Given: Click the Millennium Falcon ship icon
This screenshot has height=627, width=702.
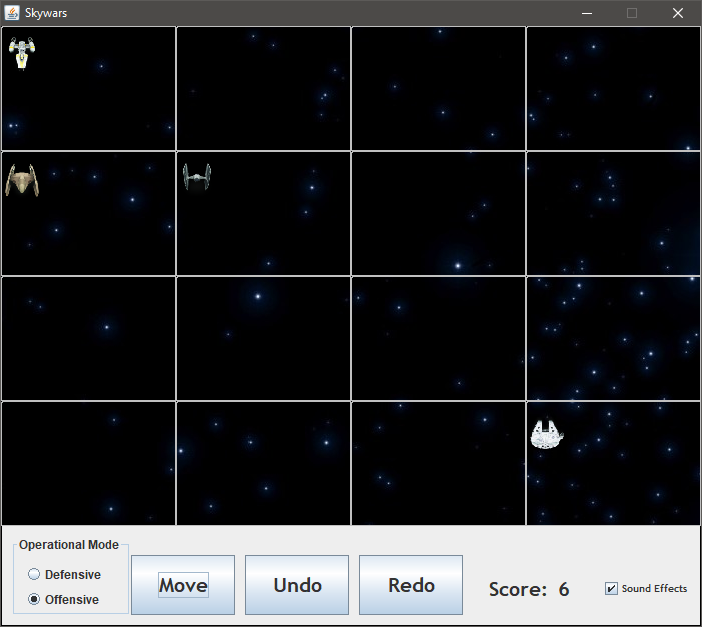Looking at the screenshot, I should [x=547, y=434].
